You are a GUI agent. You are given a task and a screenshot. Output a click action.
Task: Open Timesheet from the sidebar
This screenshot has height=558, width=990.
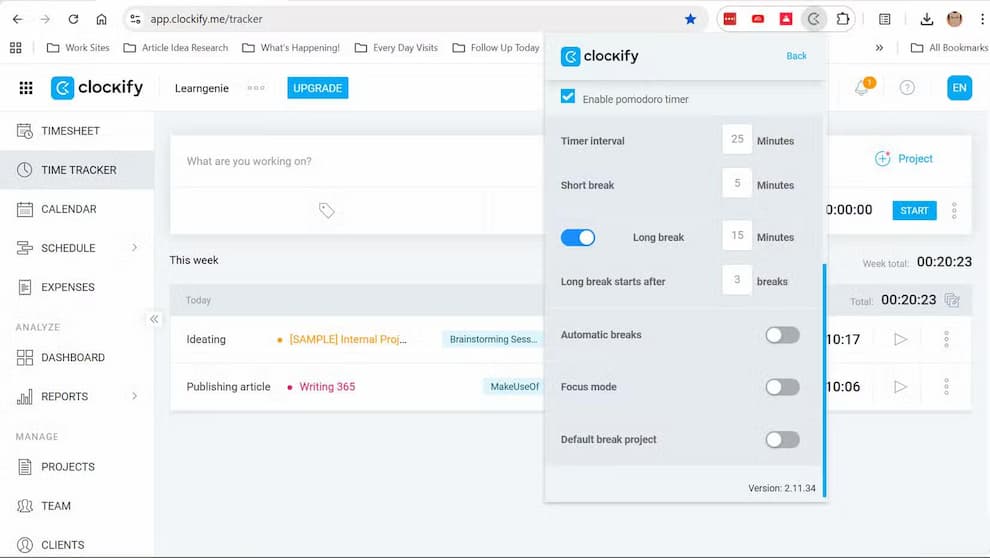pyautogui.click(x=70, y=131)
